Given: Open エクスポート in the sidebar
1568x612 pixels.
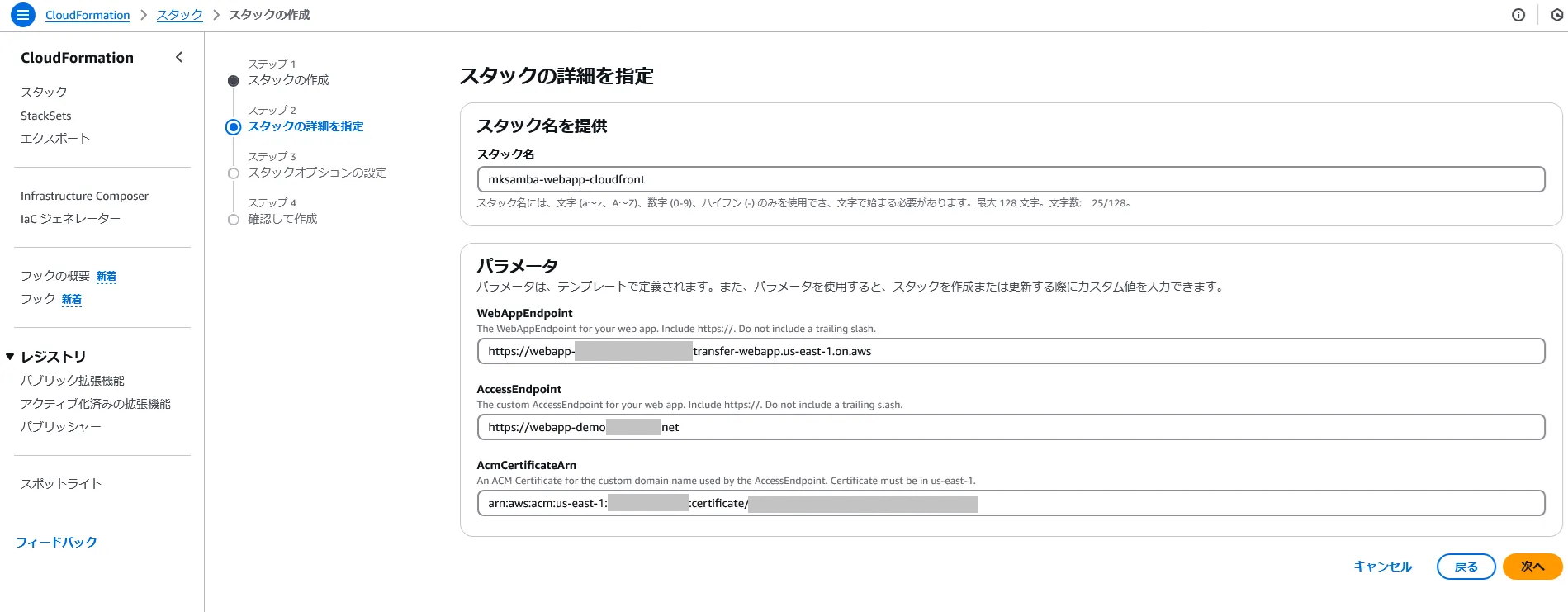Looking at the screenshot, I should tap(55, 138).
